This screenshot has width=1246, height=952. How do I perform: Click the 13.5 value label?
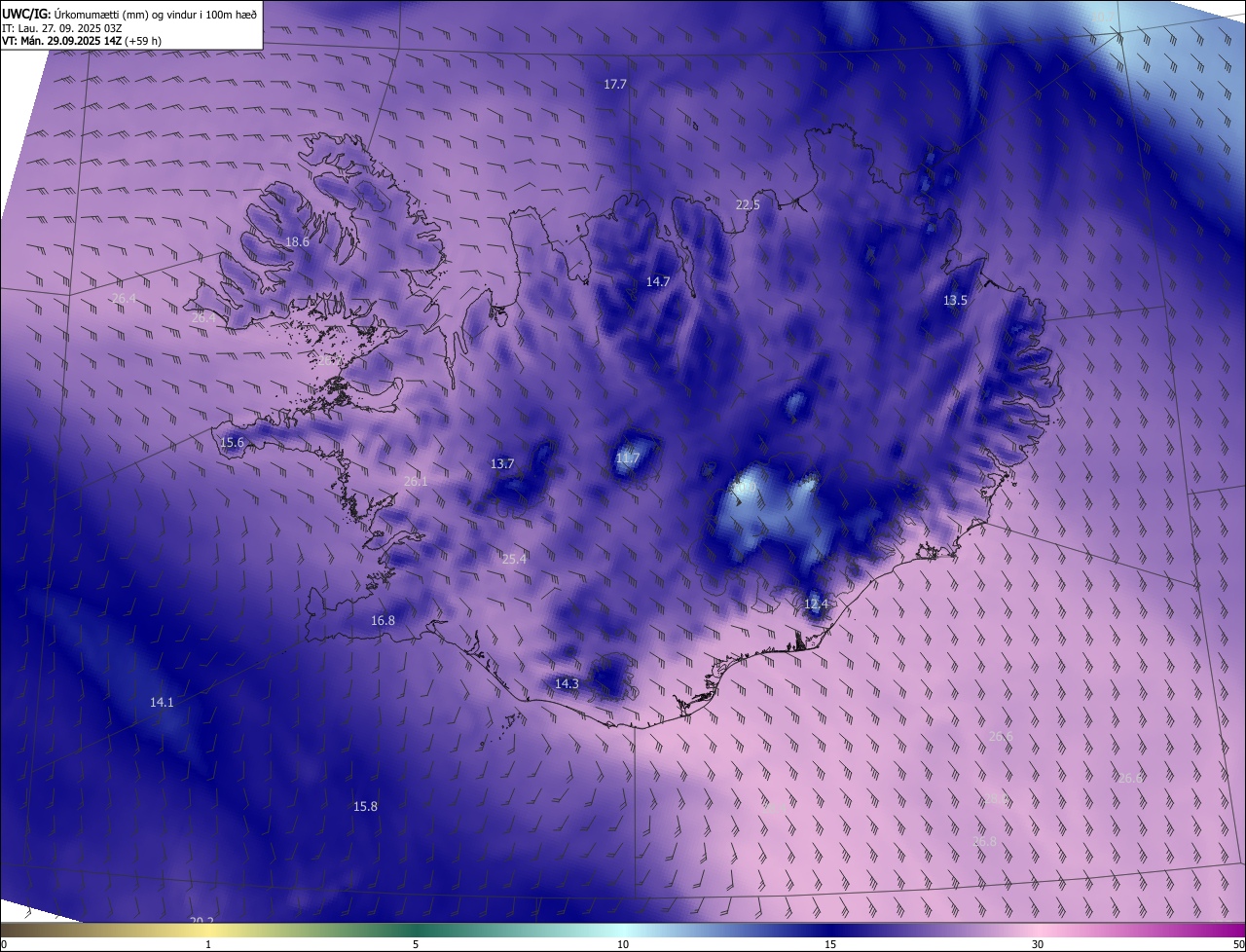(956, 301)
